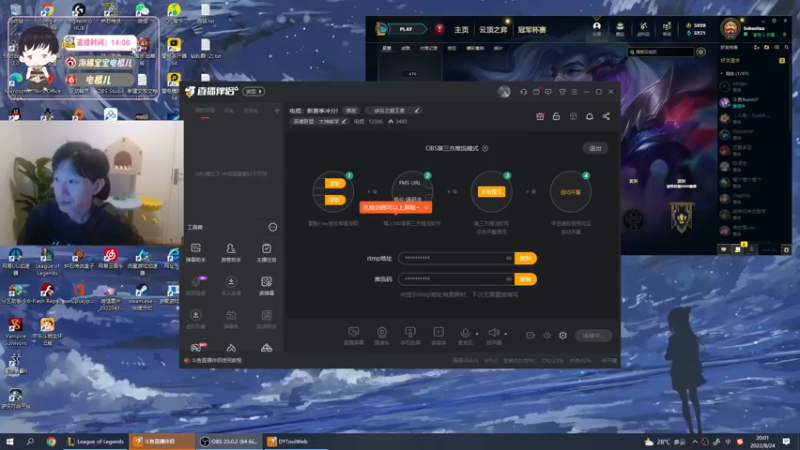This screenshot has width=800, height=450.
Task: Open settings gear in bottom bar
Action: (x=563, y=335)
